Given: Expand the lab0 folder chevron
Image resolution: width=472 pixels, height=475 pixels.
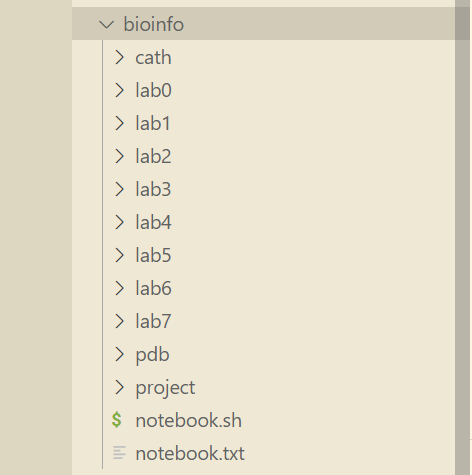Looking at the screenshot, I should (119, 90).
